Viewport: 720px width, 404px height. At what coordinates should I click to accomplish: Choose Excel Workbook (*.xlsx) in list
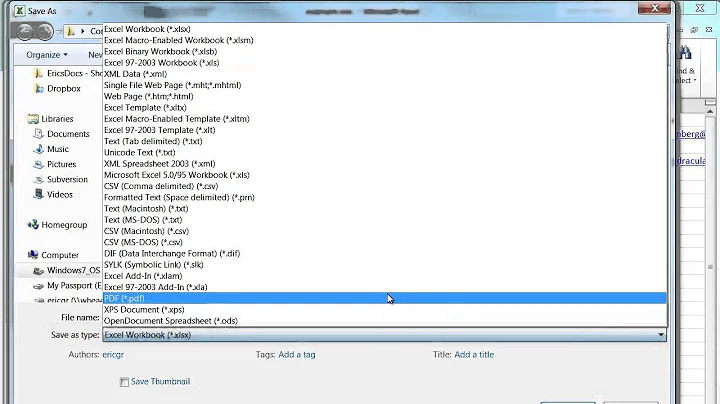[385, 29]
